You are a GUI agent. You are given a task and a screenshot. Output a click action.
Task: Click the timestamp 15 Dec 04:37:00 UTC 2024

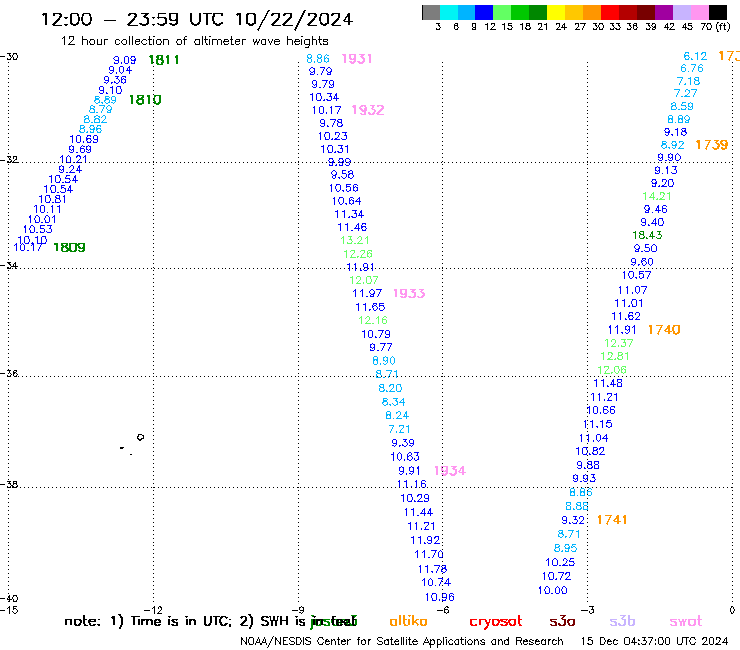pos(654,641)
